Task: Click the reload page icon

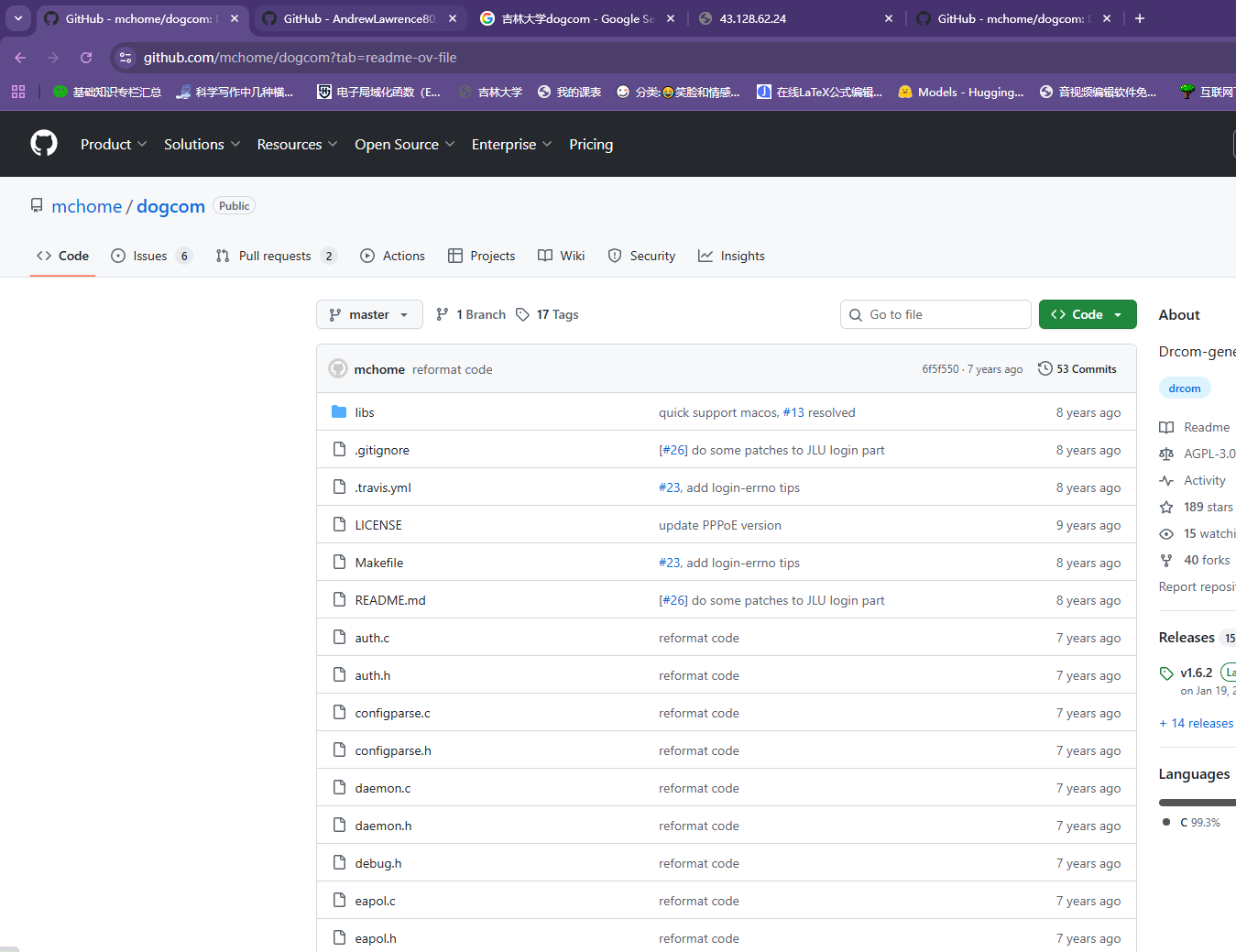Action: 86,58
